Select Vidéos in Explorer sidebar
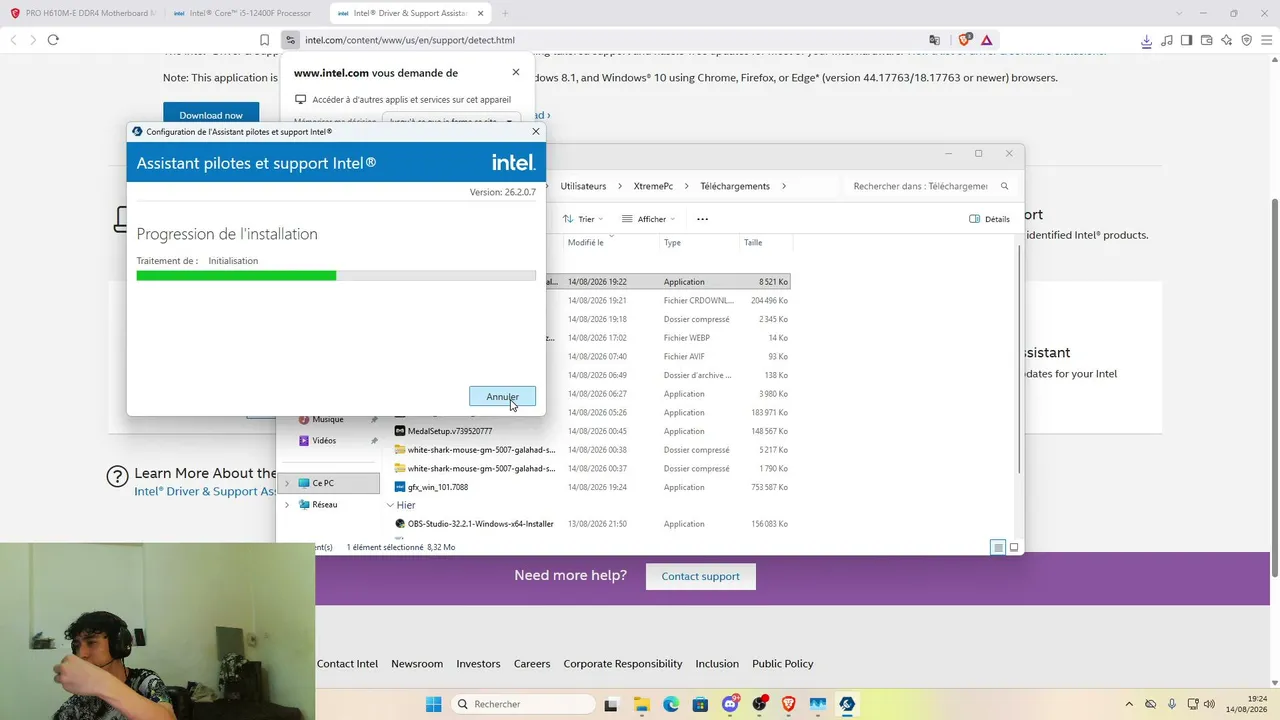 pos(324,441)
